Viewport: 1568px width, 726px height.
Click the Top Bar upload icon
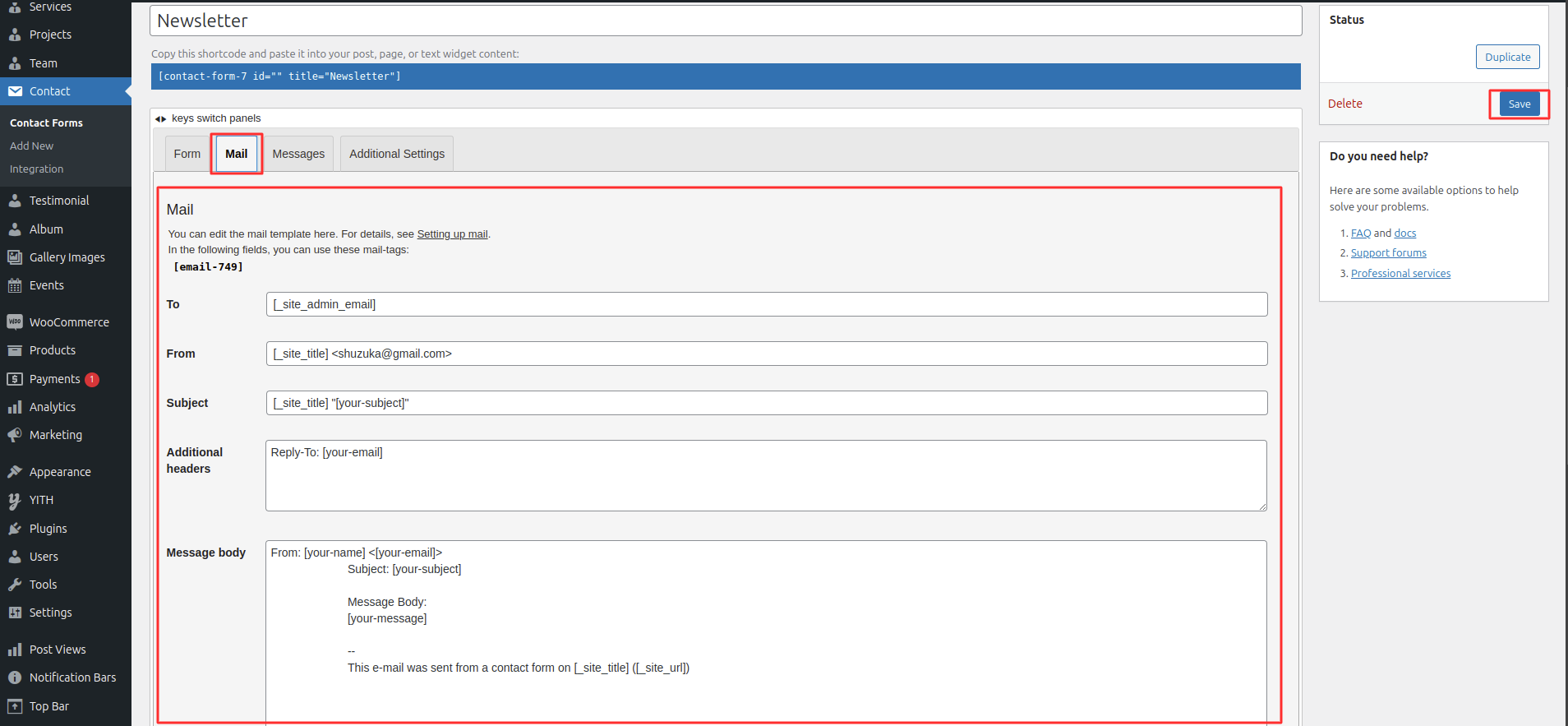[x=15, y=706]
